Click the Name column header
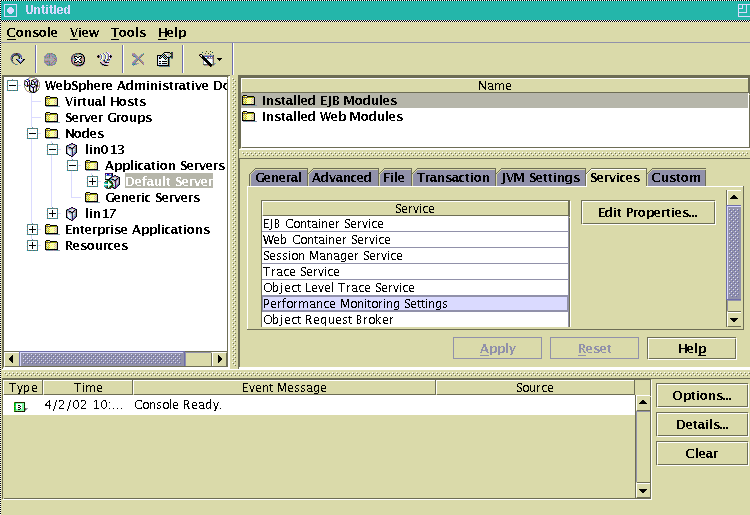Screen dimensions: 750x515 coord(495,86)
